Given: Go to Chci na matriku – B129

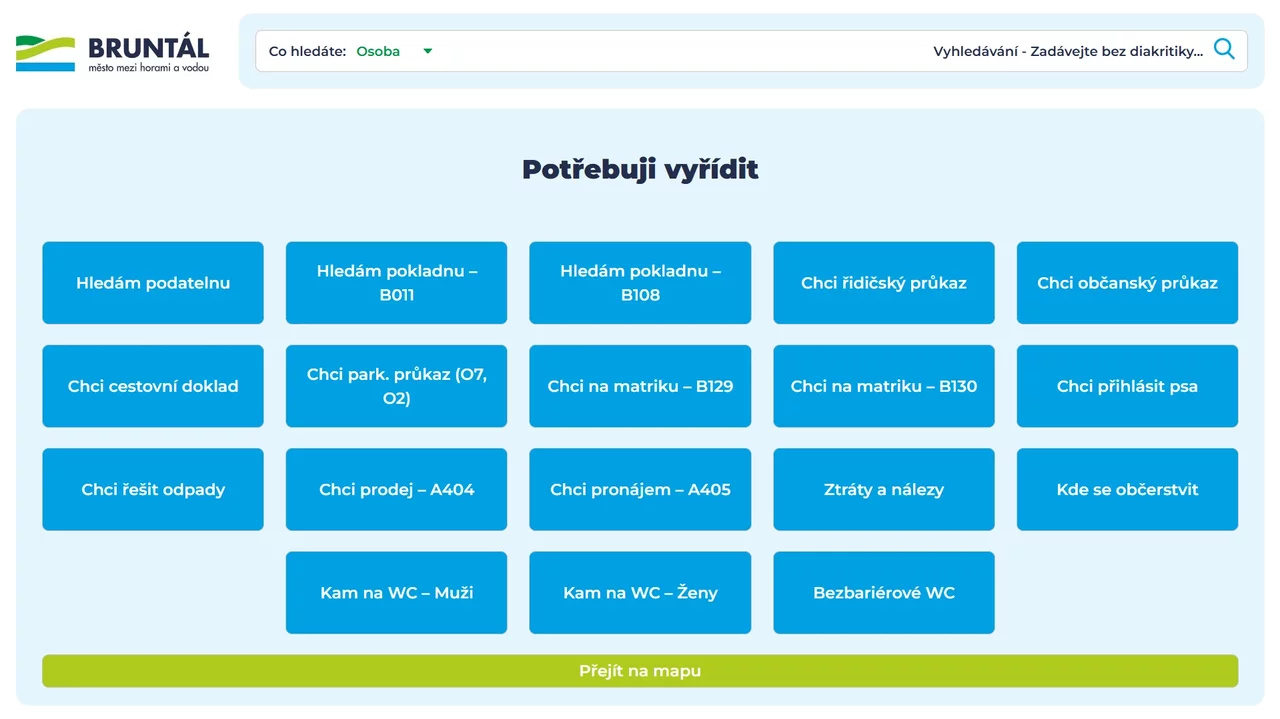Looking at the screenshot, I should [640, 386].
